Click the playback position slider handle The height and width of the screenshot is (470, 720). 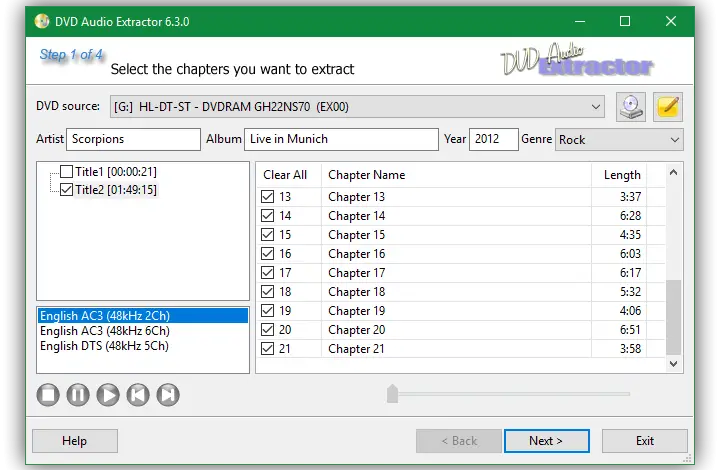[x=392, y=394]
